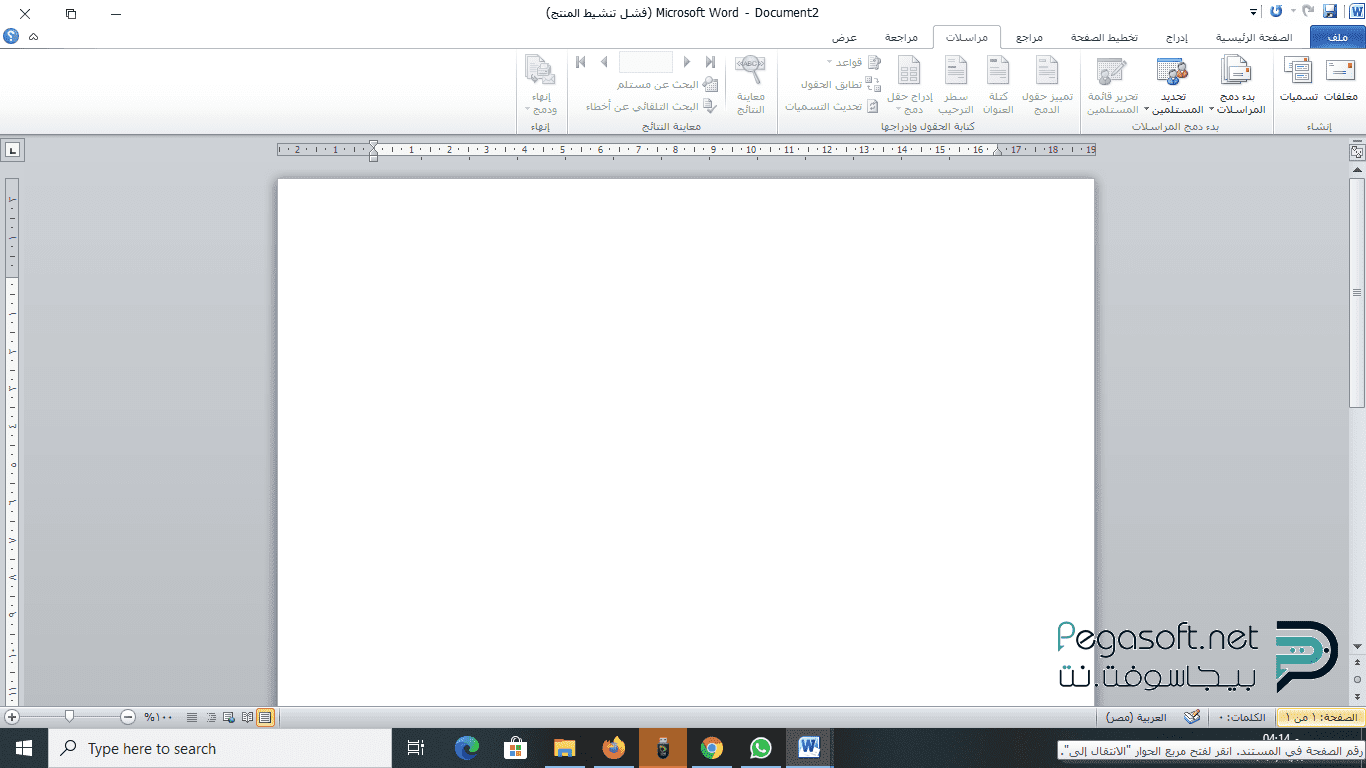Expand Select Recipients (تحديد المستلمين) dropdown
Image resolution: width=1366 pixels, height=768 pixels.
coord(1172,85)
